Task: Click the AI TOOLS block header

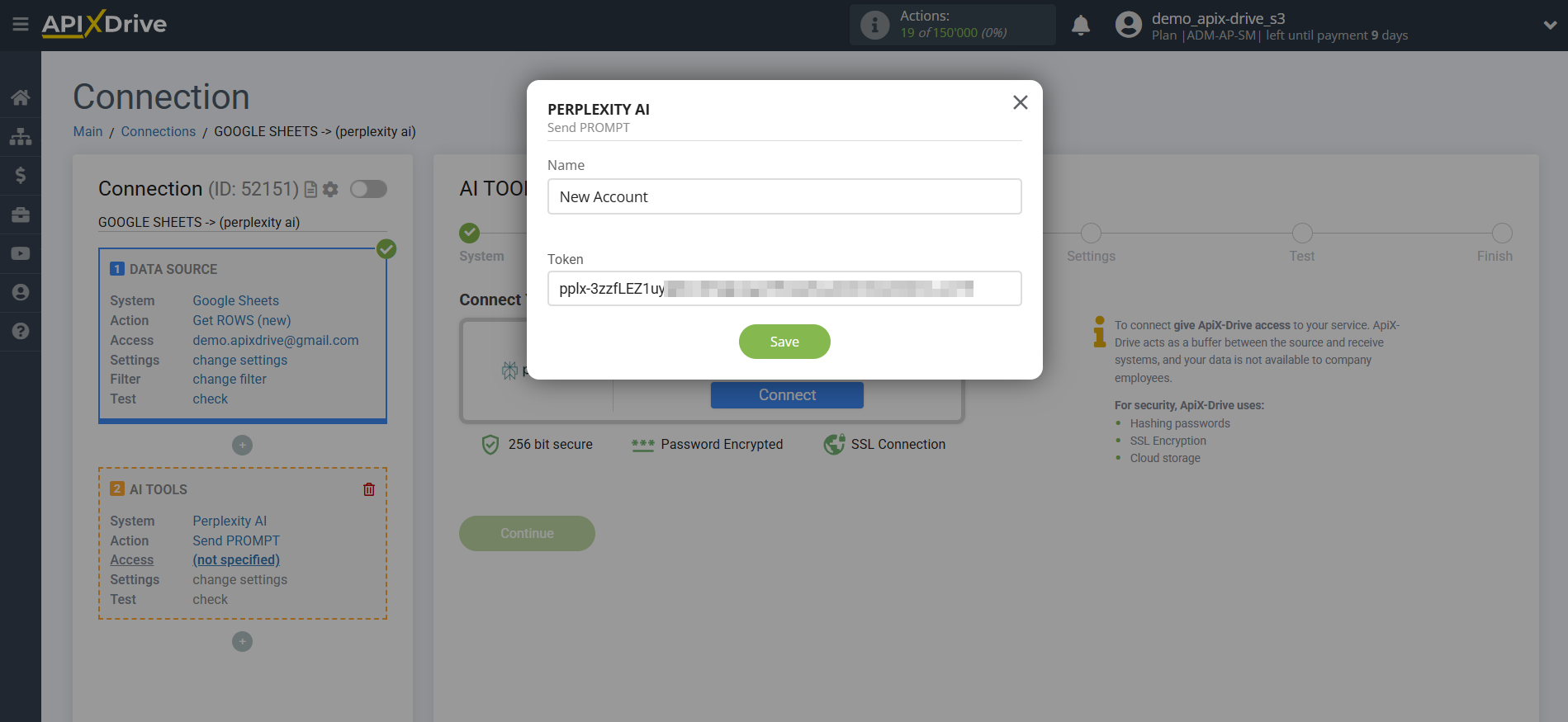Action: coord(159,489)
